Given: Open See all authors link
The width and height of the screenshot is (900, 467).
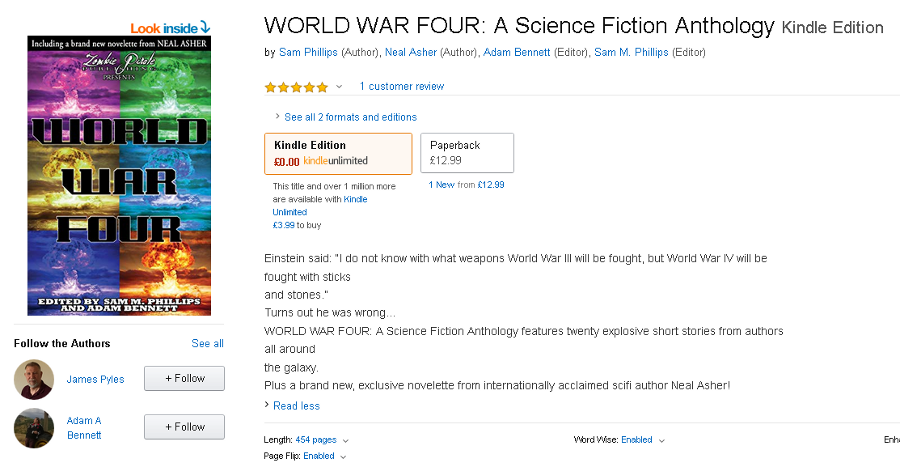Looking at the screenshot, I should (x=207, y=344).
